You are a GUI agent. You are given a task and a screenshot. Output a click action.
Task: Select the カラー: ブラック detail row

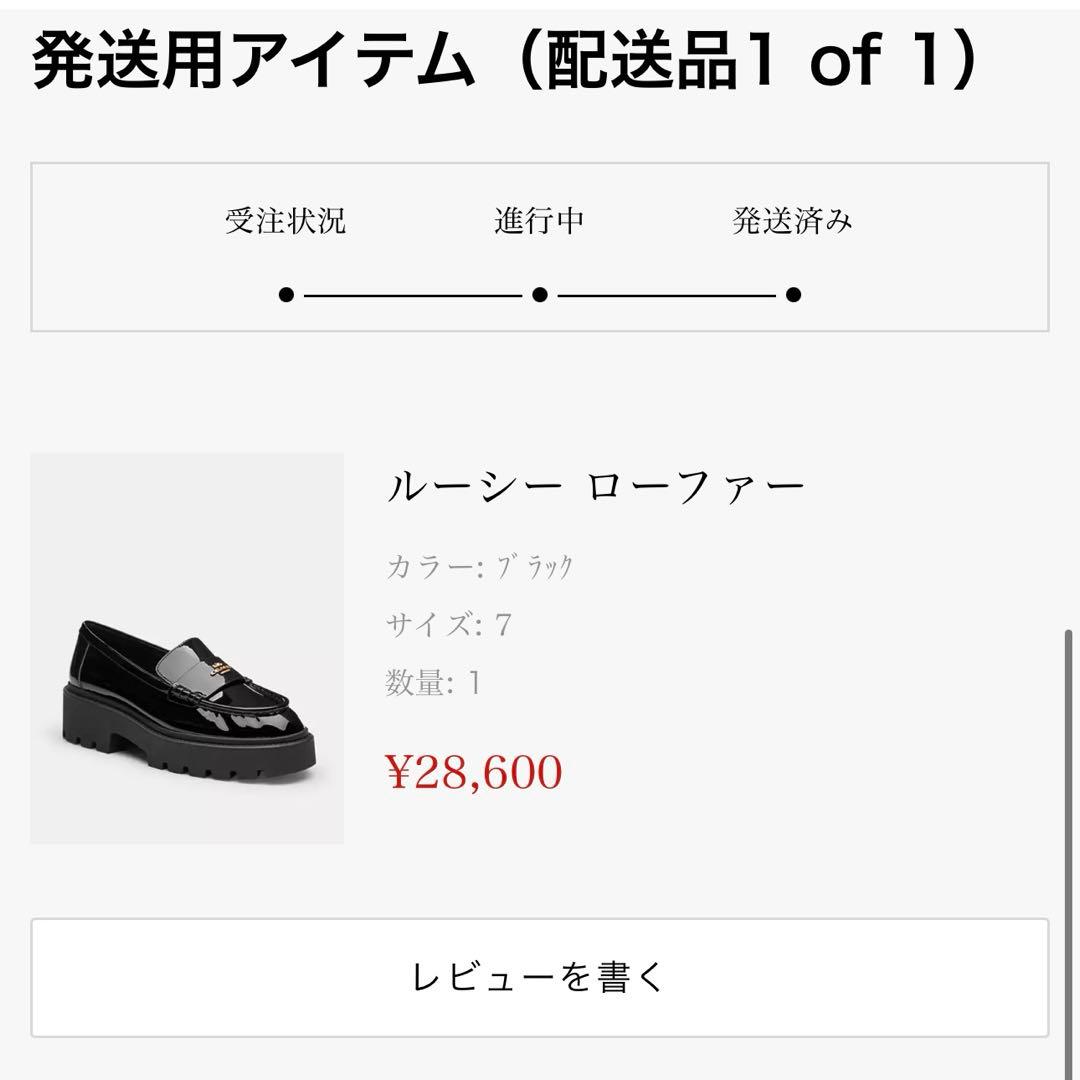[480, 566]
